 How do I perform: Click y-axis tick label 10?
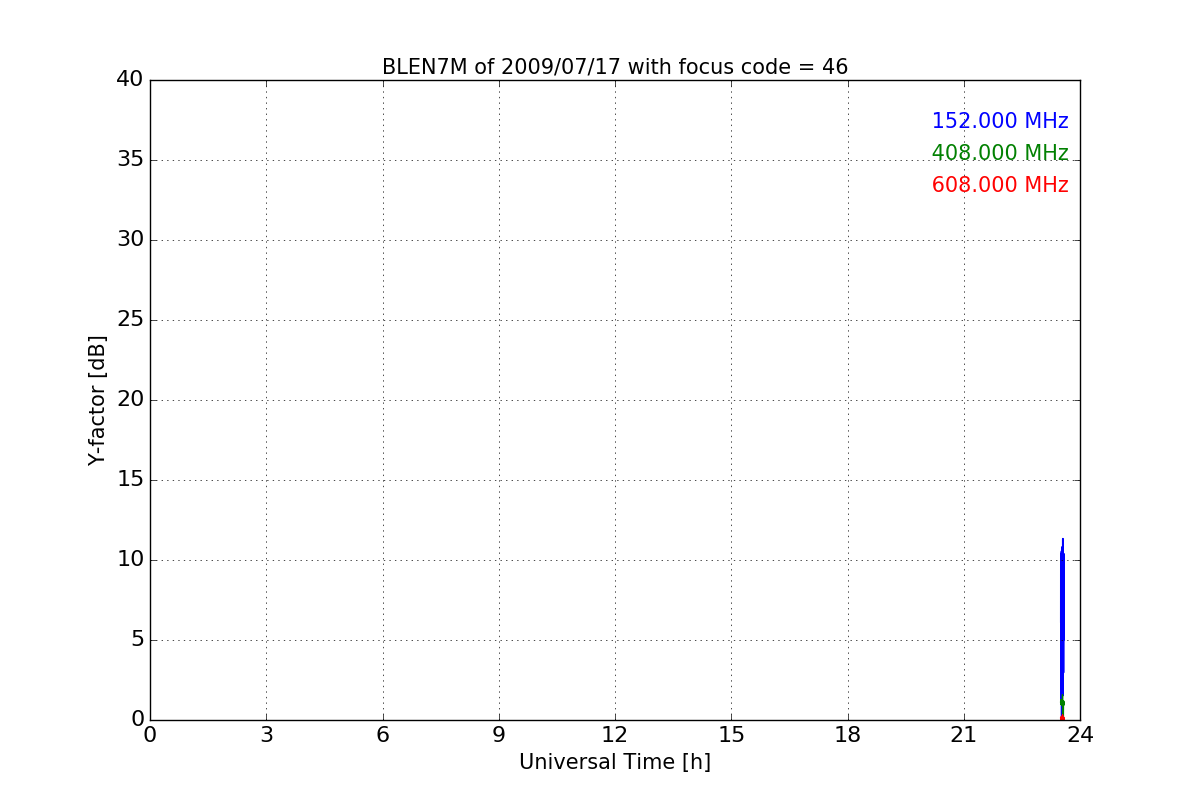tap(130, 559)
